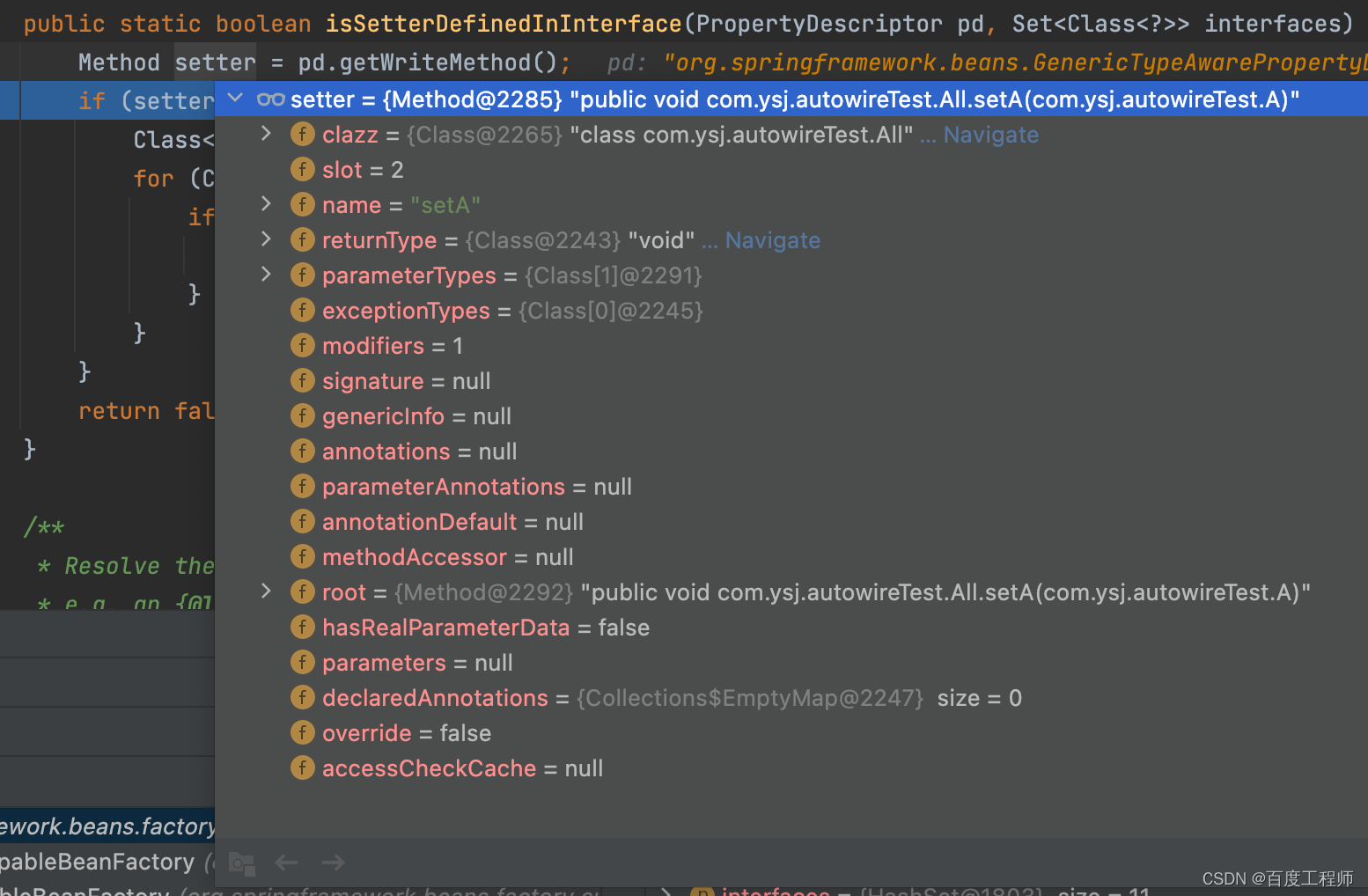1368x896 pixels.
Task: Click the field icon beside annotationDefault
Action: 303,522
